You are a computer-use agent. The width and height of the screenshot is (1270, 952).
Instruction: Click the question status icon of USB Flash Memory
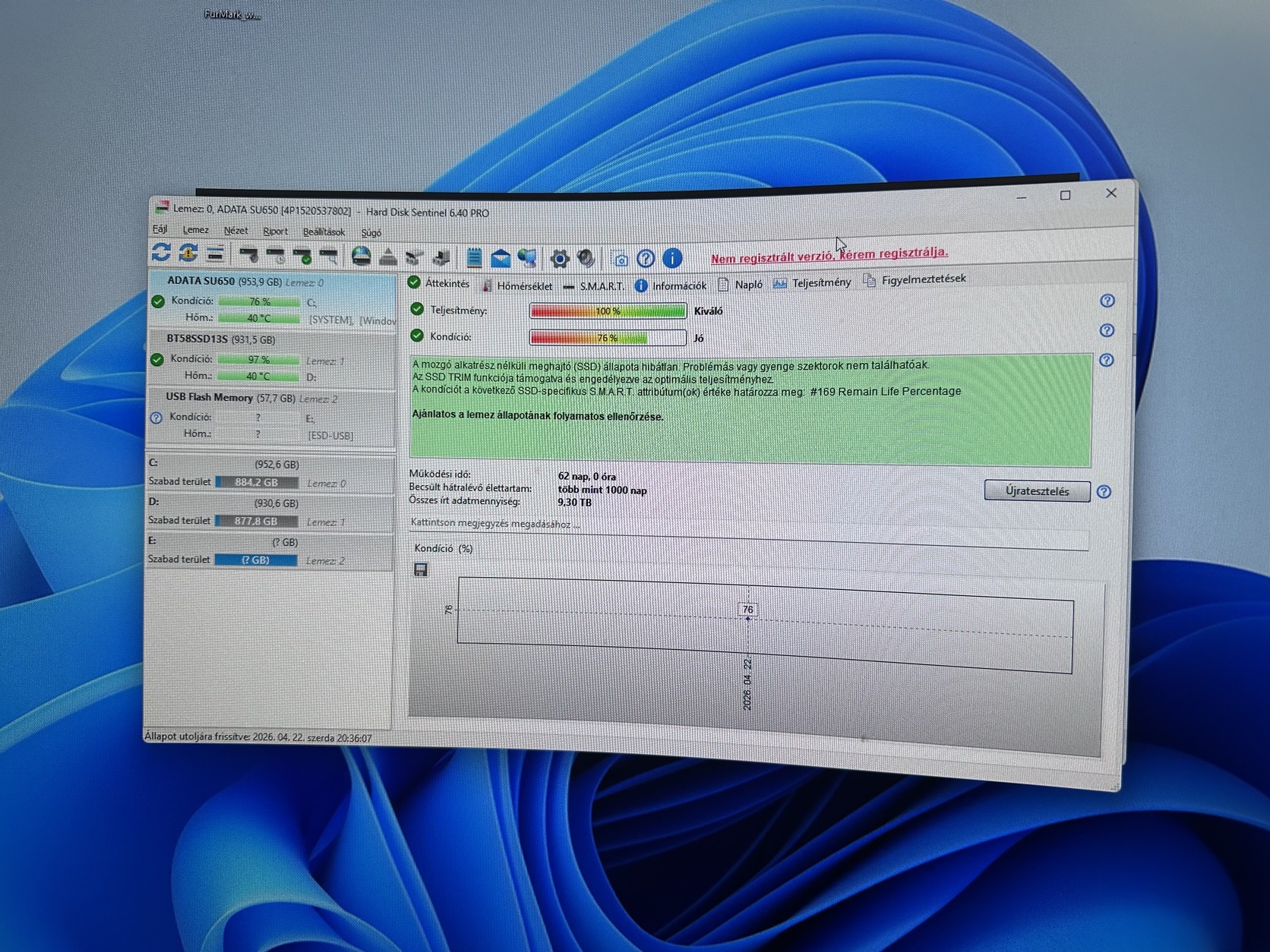tap(156, 418)
